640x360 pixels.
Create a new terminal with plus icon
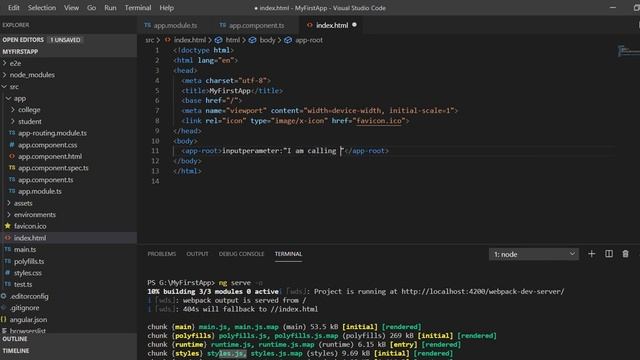click(591, 254)
